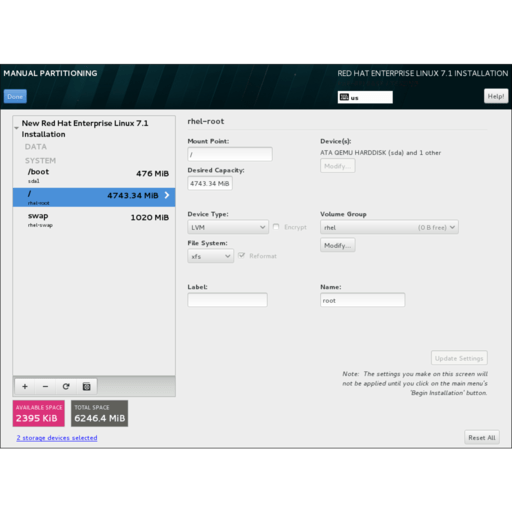Click the Label input field
512x512 pixels.
click(x=227, y=300)
